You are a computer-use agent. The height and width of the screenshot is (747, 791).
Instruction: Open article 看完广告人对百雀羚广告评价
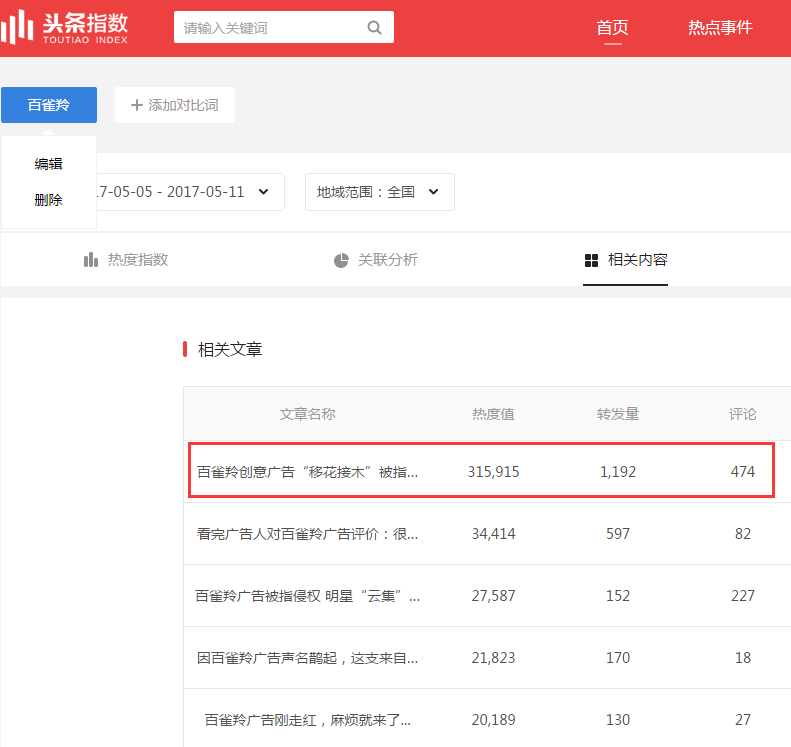[307, 534]
